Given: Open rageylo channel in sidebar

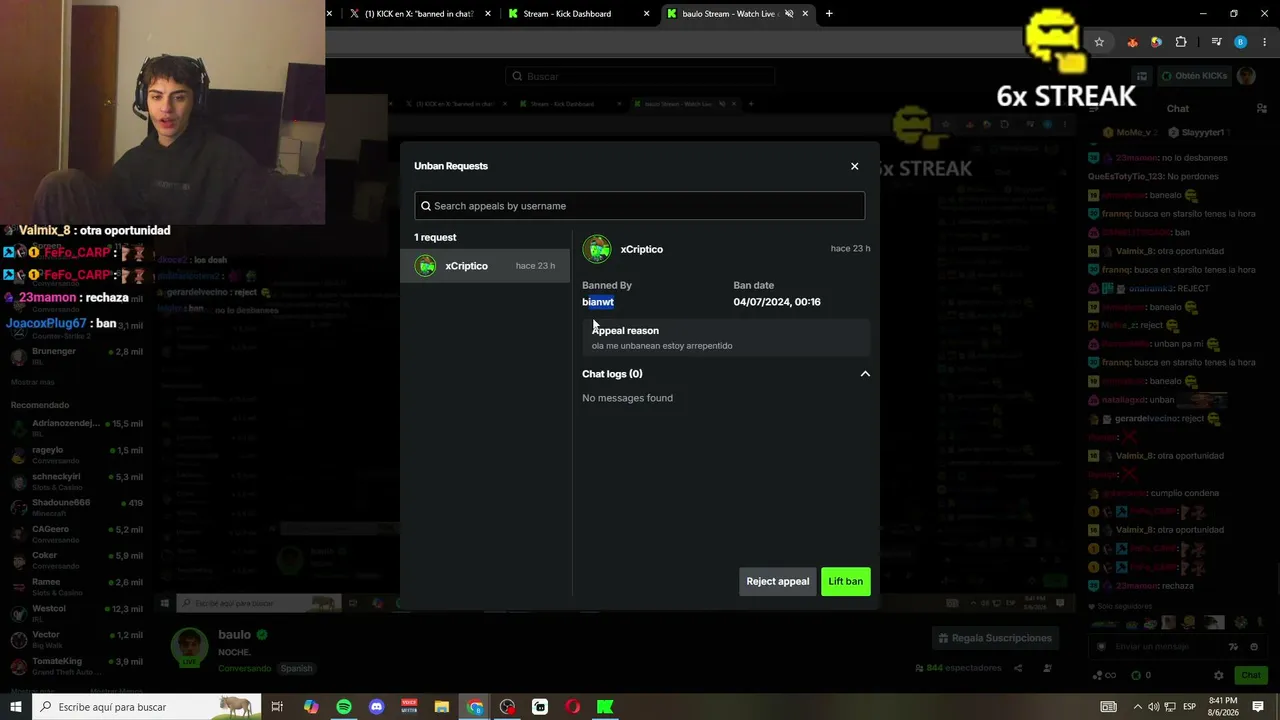Looking at the screenshot, I should pos(77,454).
